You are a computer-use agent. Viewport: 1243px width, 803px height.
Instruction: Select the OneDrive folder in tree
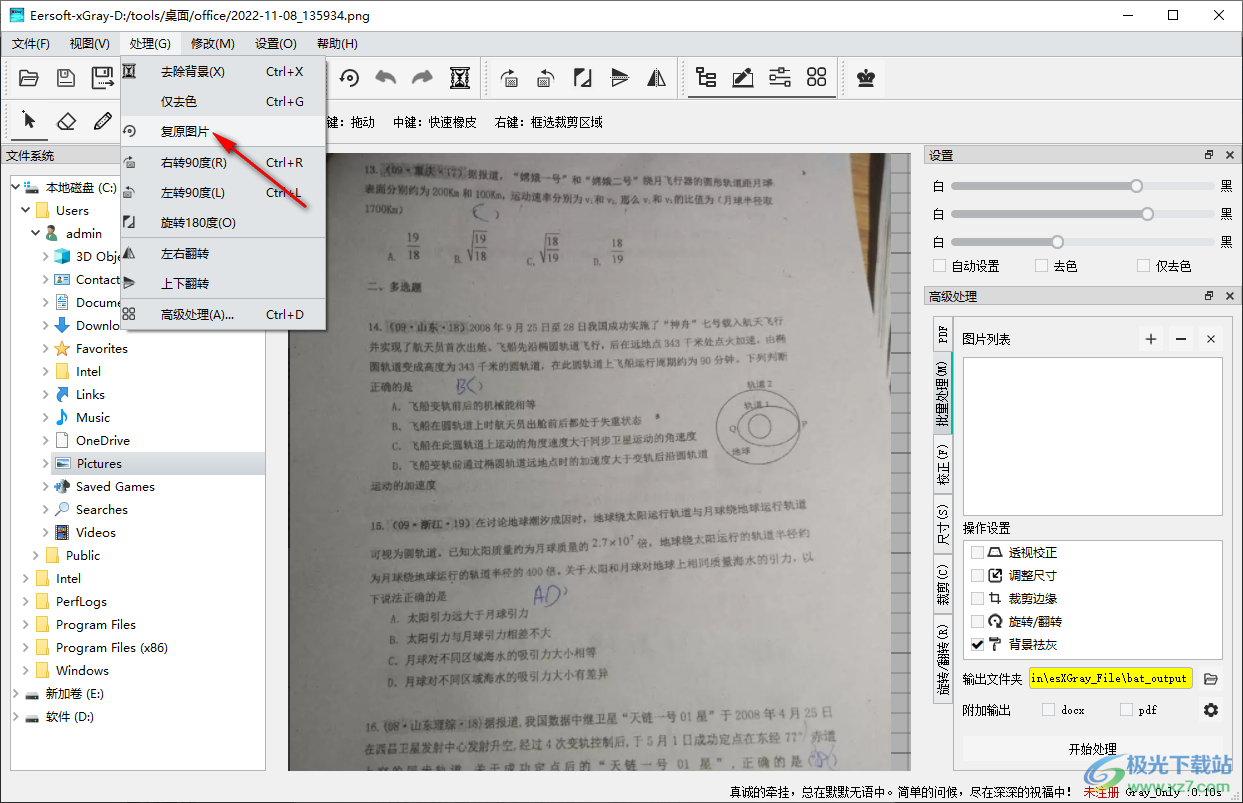coord(103,440)
